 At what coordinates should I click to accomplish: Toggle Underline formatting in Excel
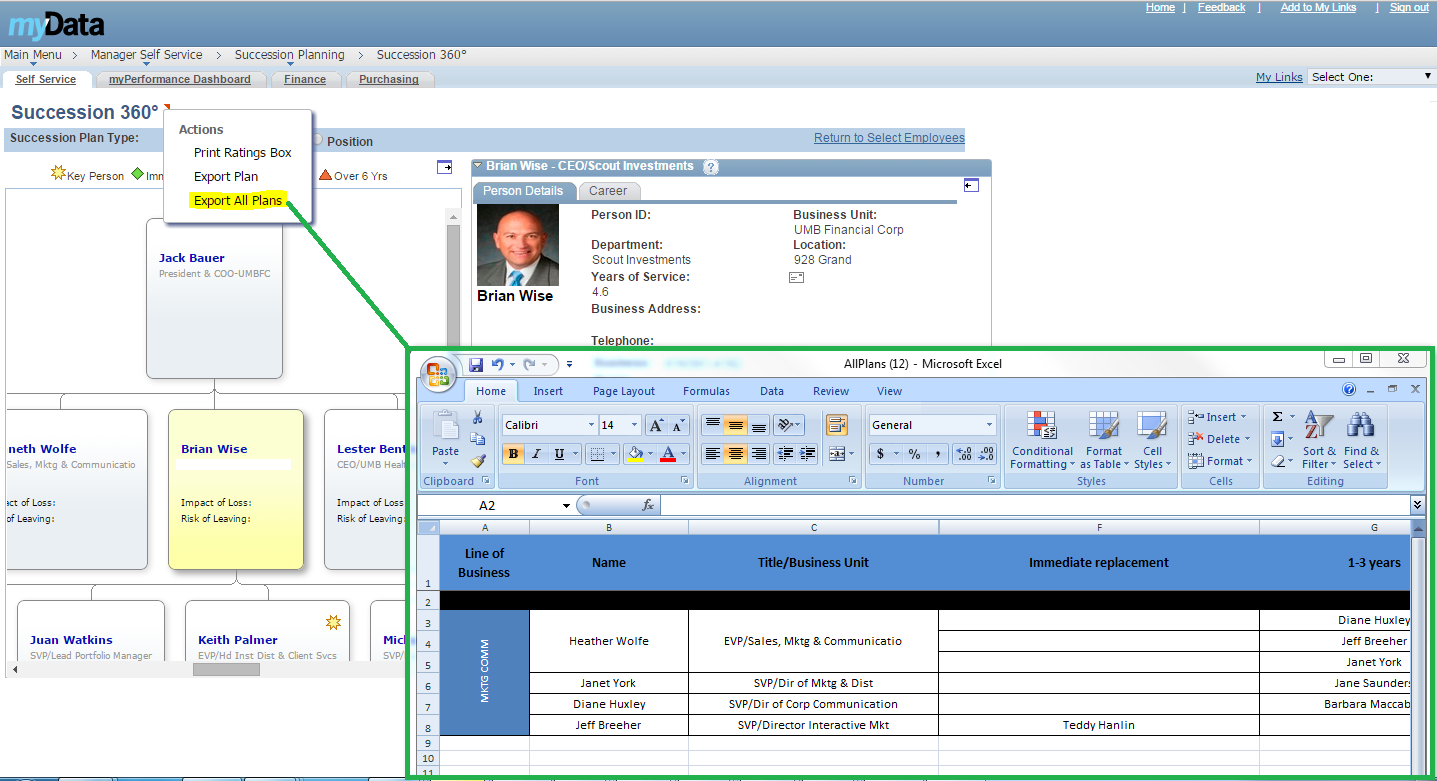pos(559,454)
